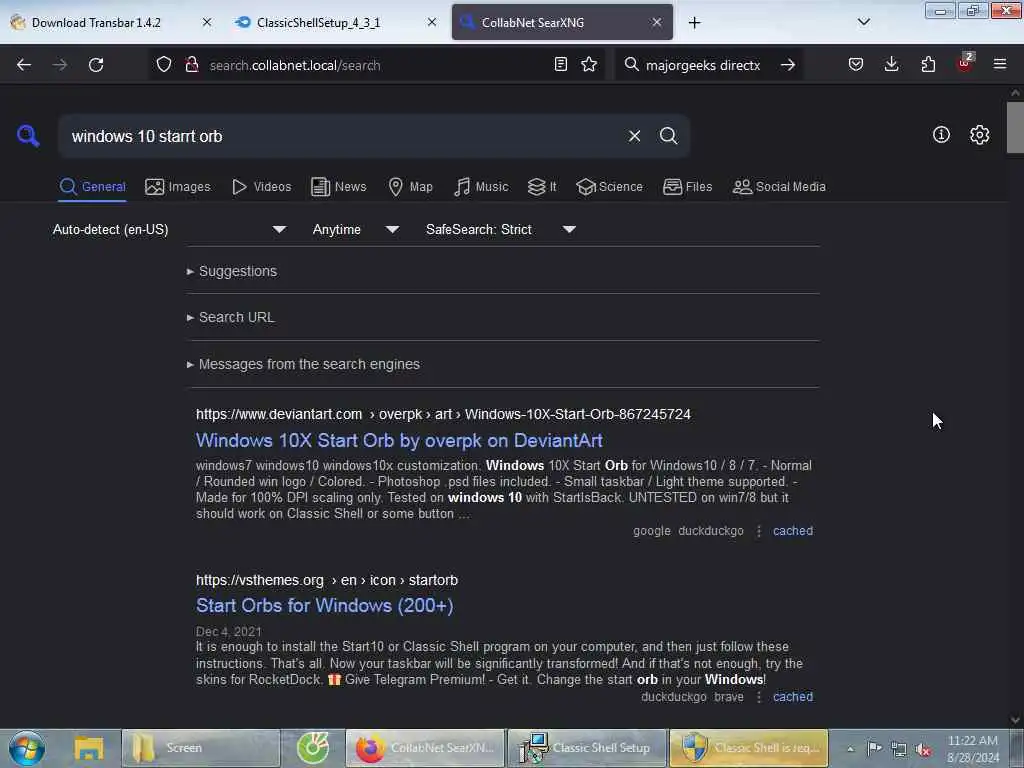This screenshot has width=1024, height=768.
Task: Open Start Orbs for Windows (200+) result
Action: pyautogui.click(x=325, y=606)
